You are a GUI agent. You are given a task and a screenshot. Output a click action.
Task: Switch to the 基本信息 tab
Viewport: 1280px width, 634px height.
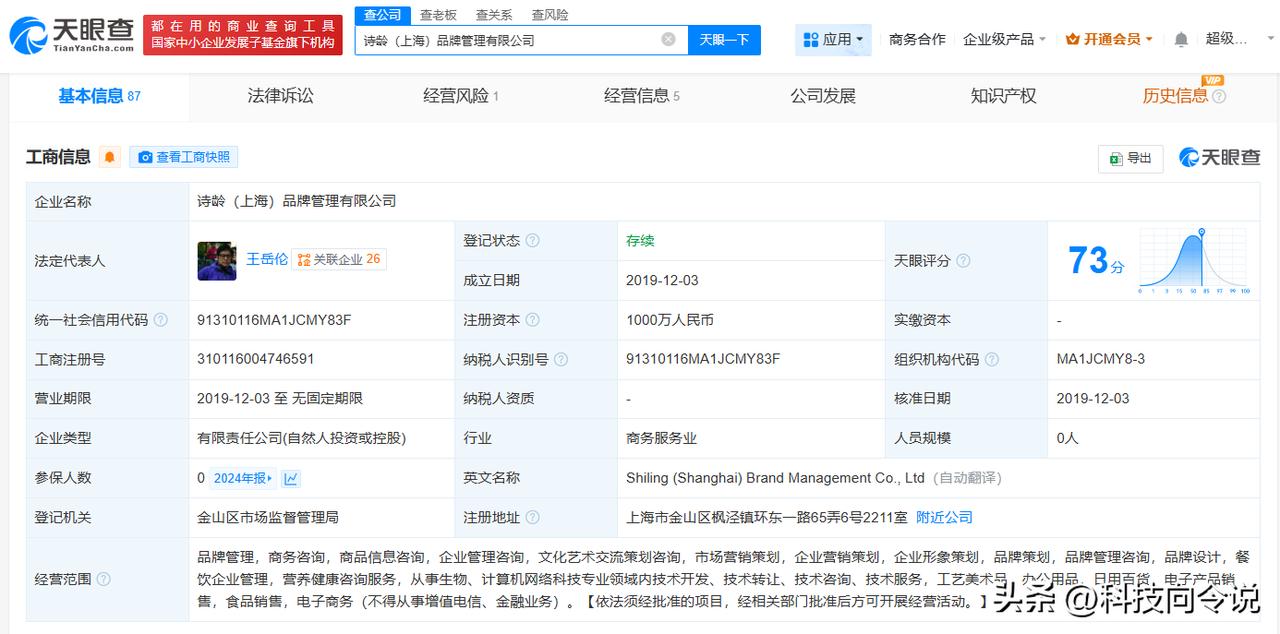99,96
